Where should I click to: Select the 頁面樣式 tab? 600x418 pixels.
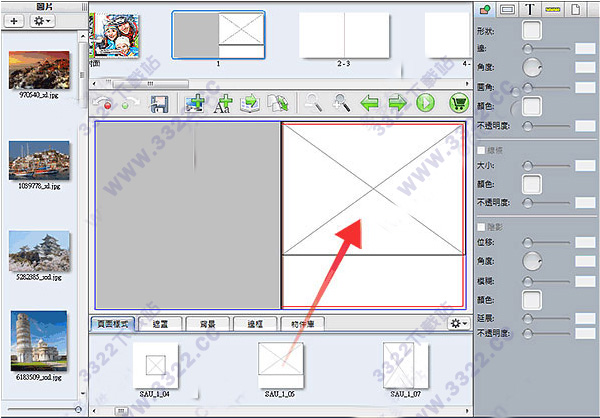[113, 324]
